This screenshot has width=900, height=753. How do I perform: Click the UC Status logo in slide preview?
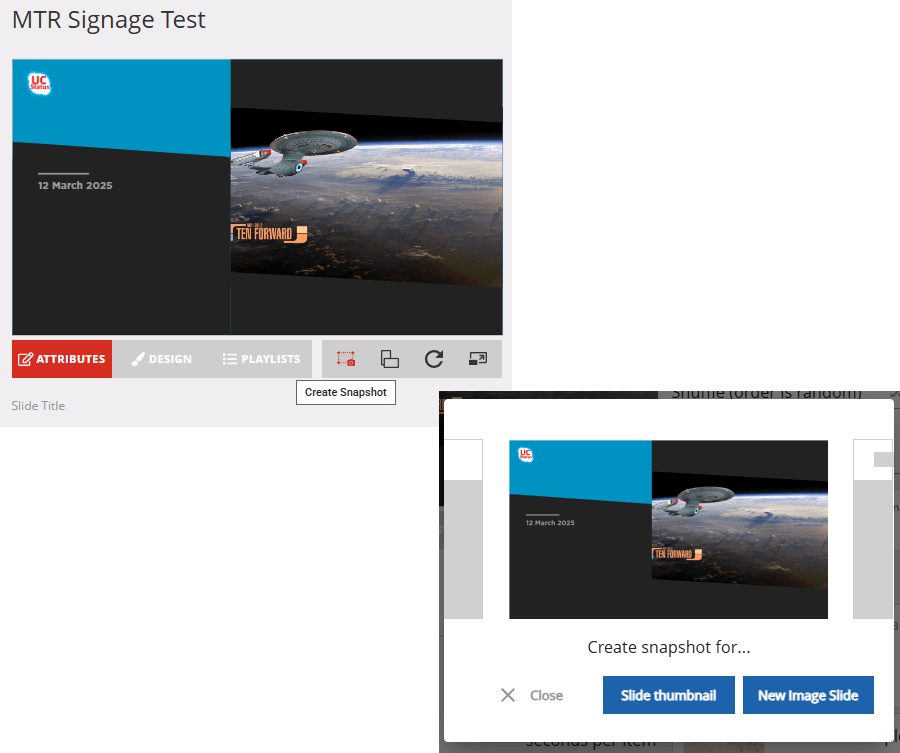pos(40,85)
